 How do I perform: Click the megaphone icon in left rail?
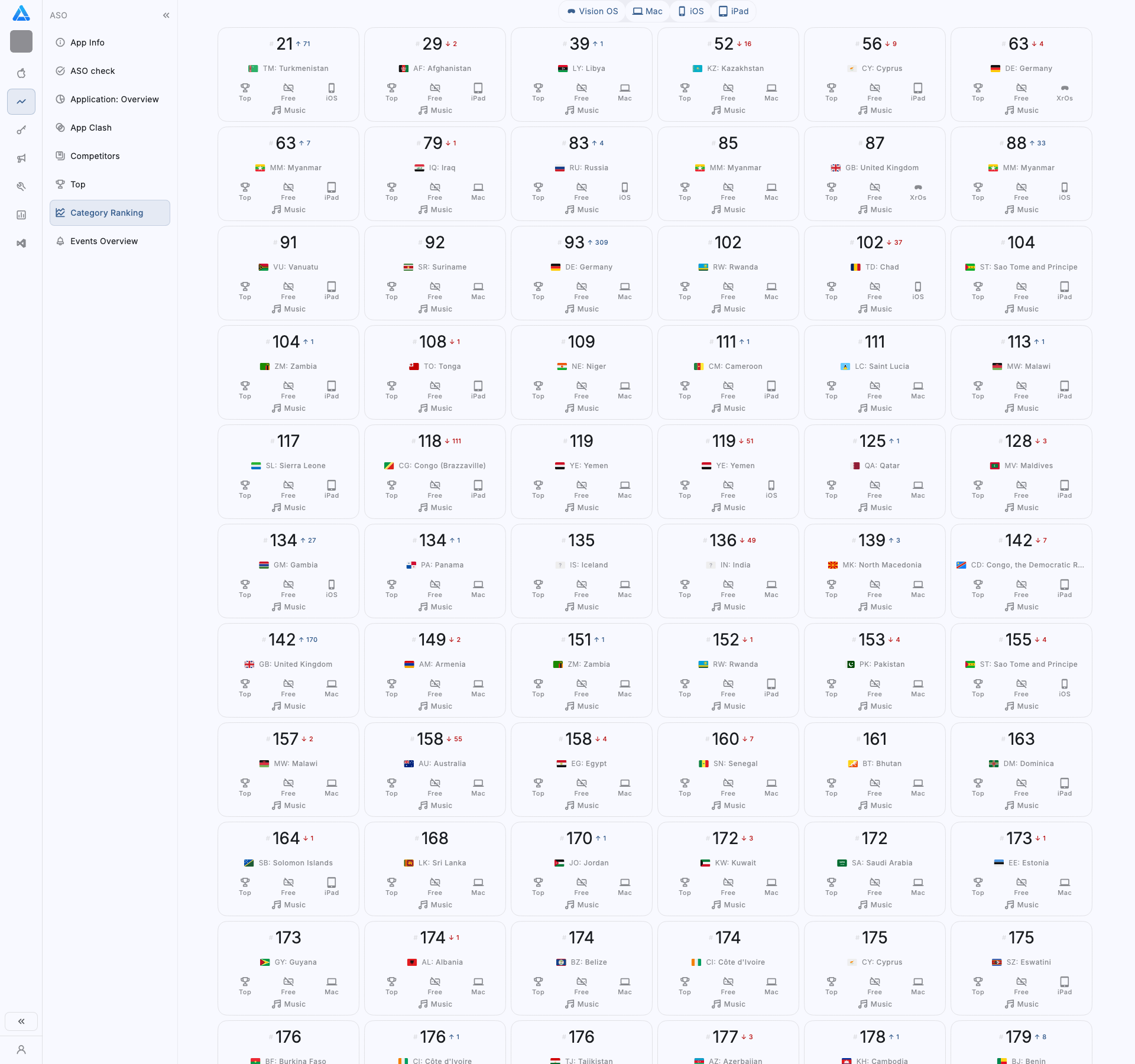click(21, 158)
